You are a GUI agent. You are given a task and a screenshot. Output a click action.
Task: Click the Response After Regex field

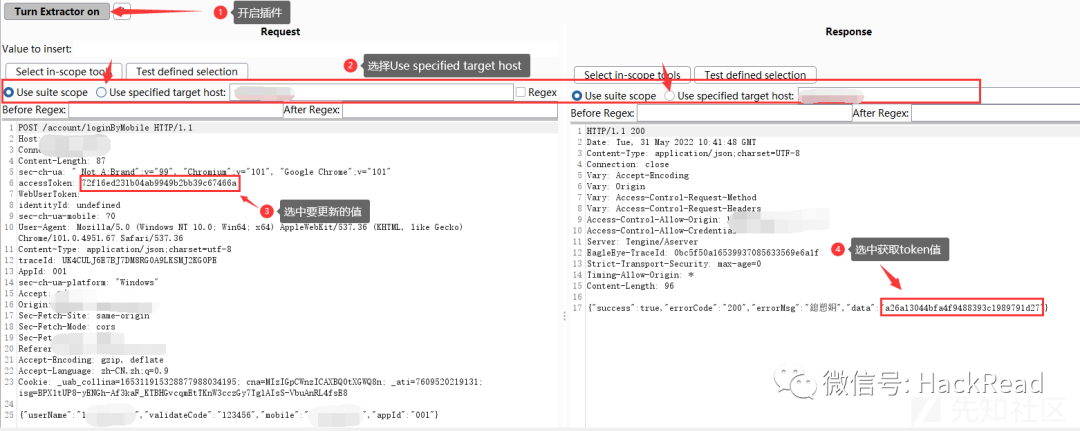click(x=995, y=114)
